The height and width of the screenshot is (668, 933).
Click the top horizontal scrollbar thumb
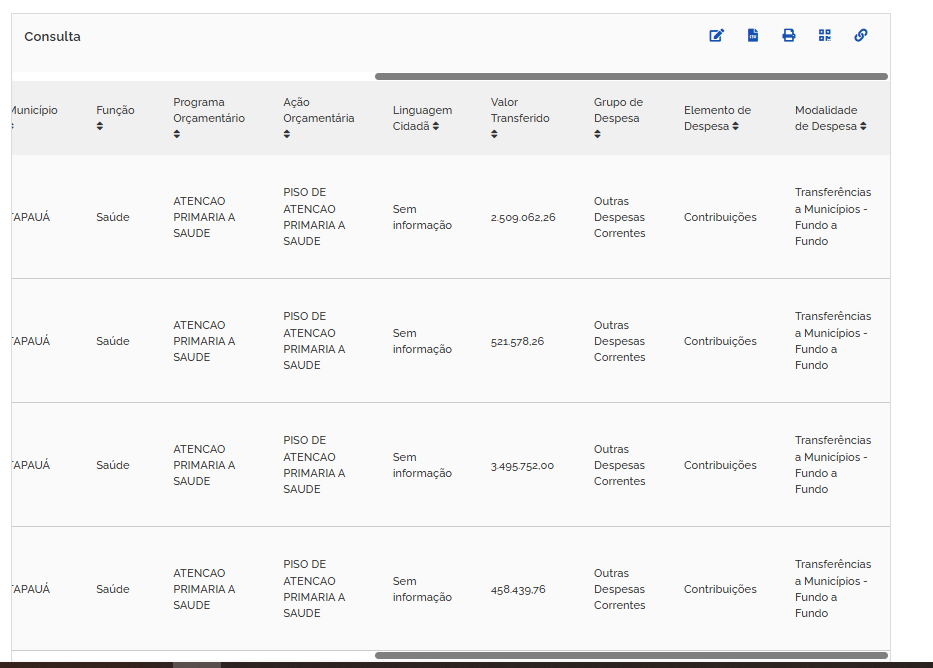[x=631, y=76]
